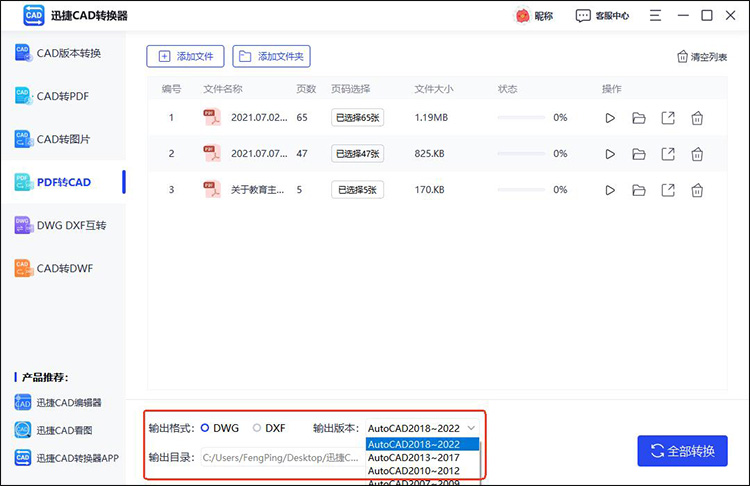Start conversion for file 2021.07.02
This screenshot has height=486, width=750.
610,118
